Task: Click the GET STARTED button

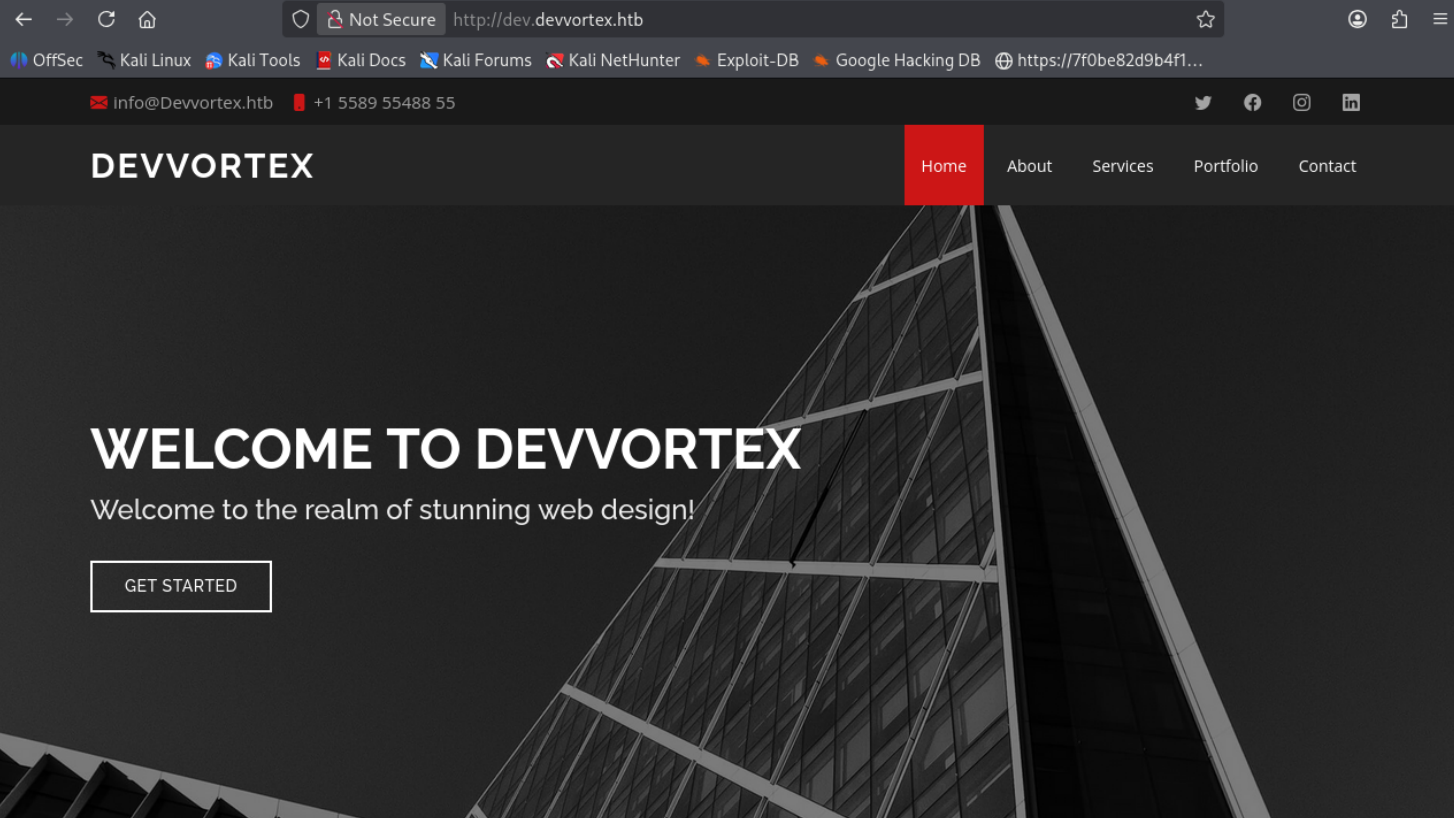Action: click(x=181, y=586)
